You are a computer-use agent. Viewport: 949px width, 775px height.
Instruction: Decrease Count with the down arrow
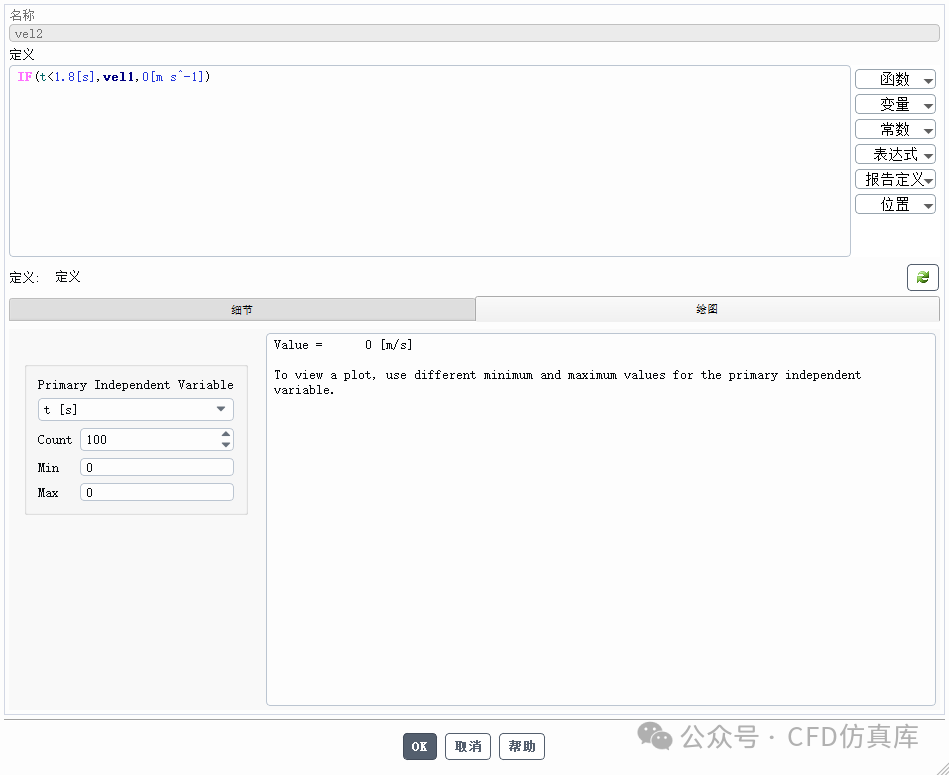click(x=226, y=445)
